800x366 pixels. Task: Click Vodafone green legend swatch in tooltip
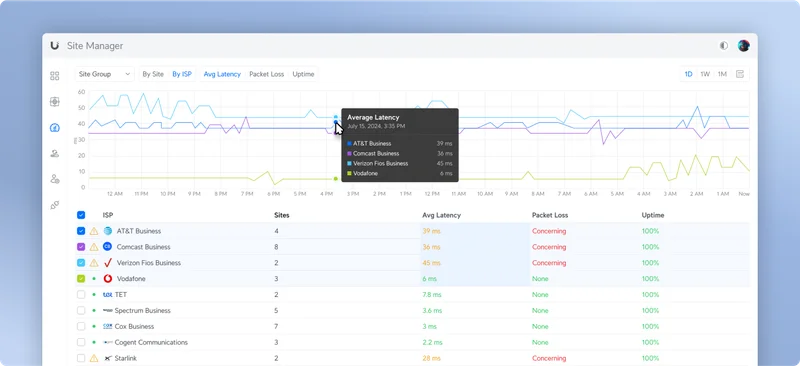(x=349, y=174)
